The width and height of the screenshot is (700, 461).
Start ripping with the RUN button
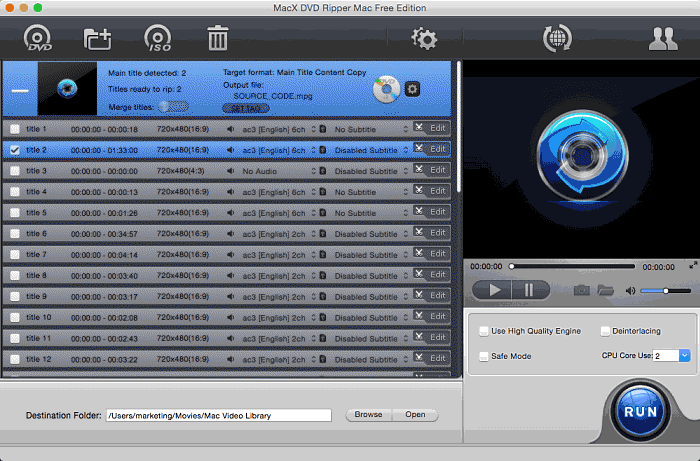click(x=640, y=411)
